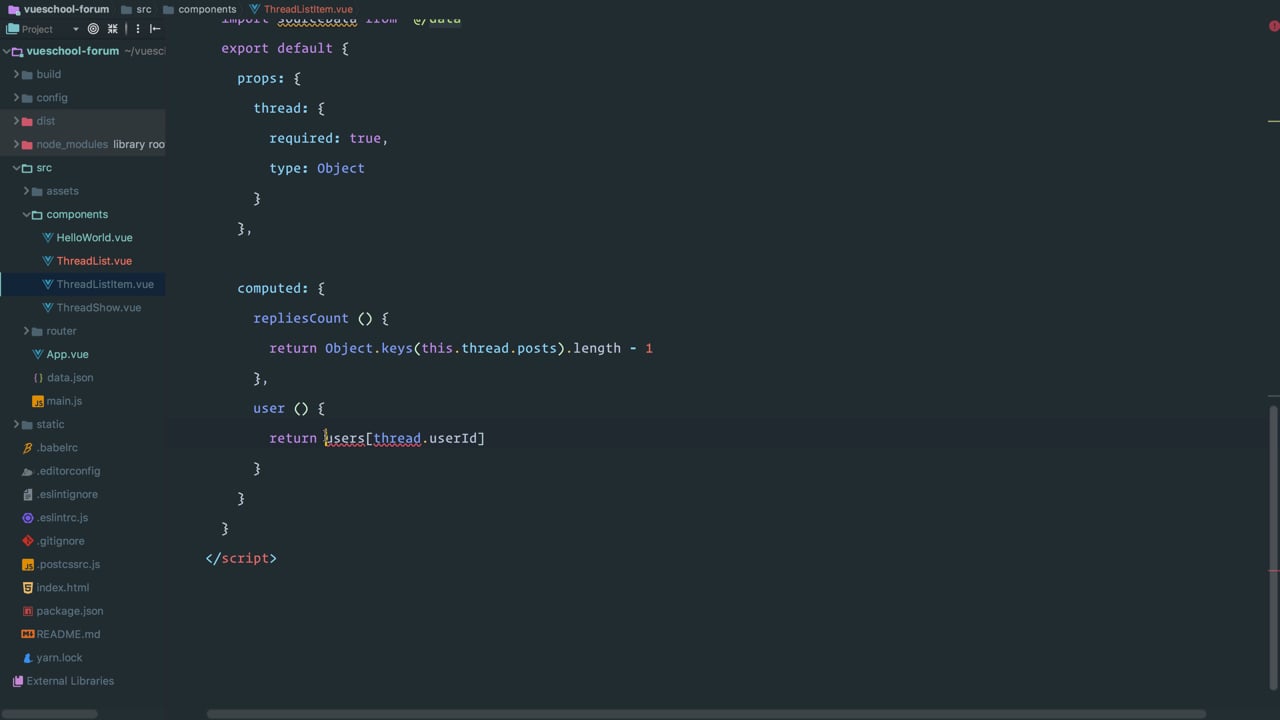Image resolution: width=1280 pixels, height=720 pixels.
Task: Collapse the vueschool-forum root folder
Action: (x=6, y=51)
